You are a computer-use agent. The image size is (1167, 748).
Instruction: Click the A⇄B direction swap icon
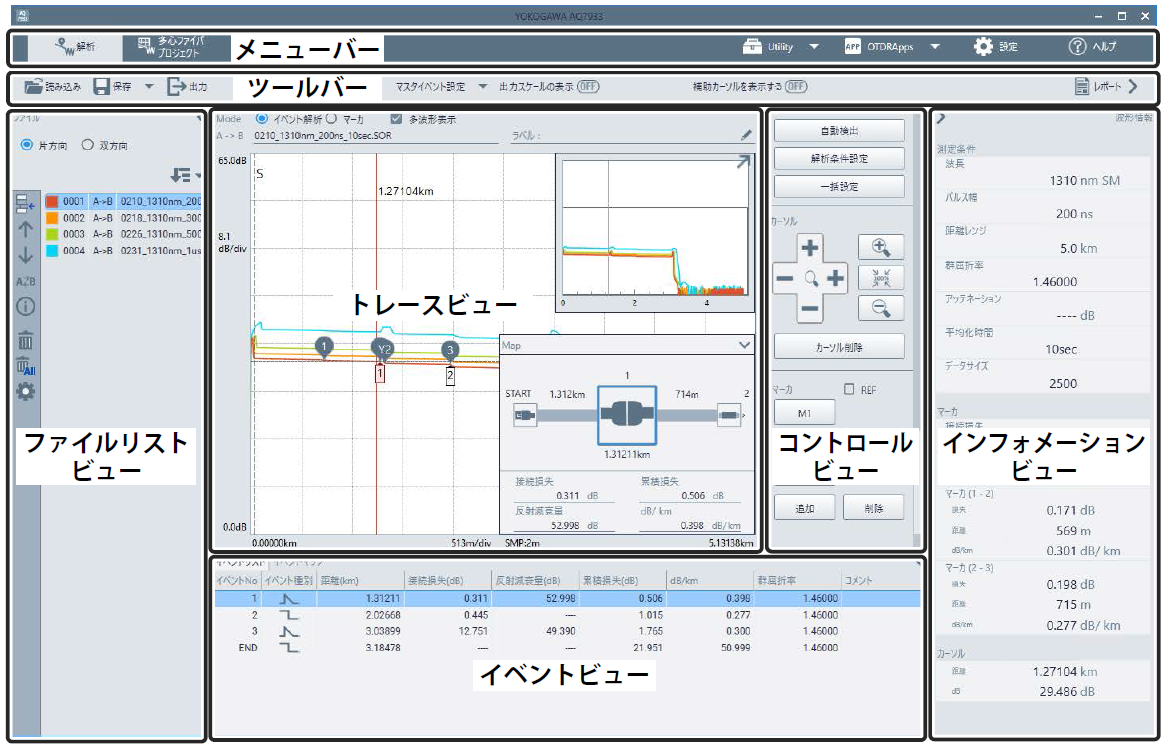(x=26, y=282)
